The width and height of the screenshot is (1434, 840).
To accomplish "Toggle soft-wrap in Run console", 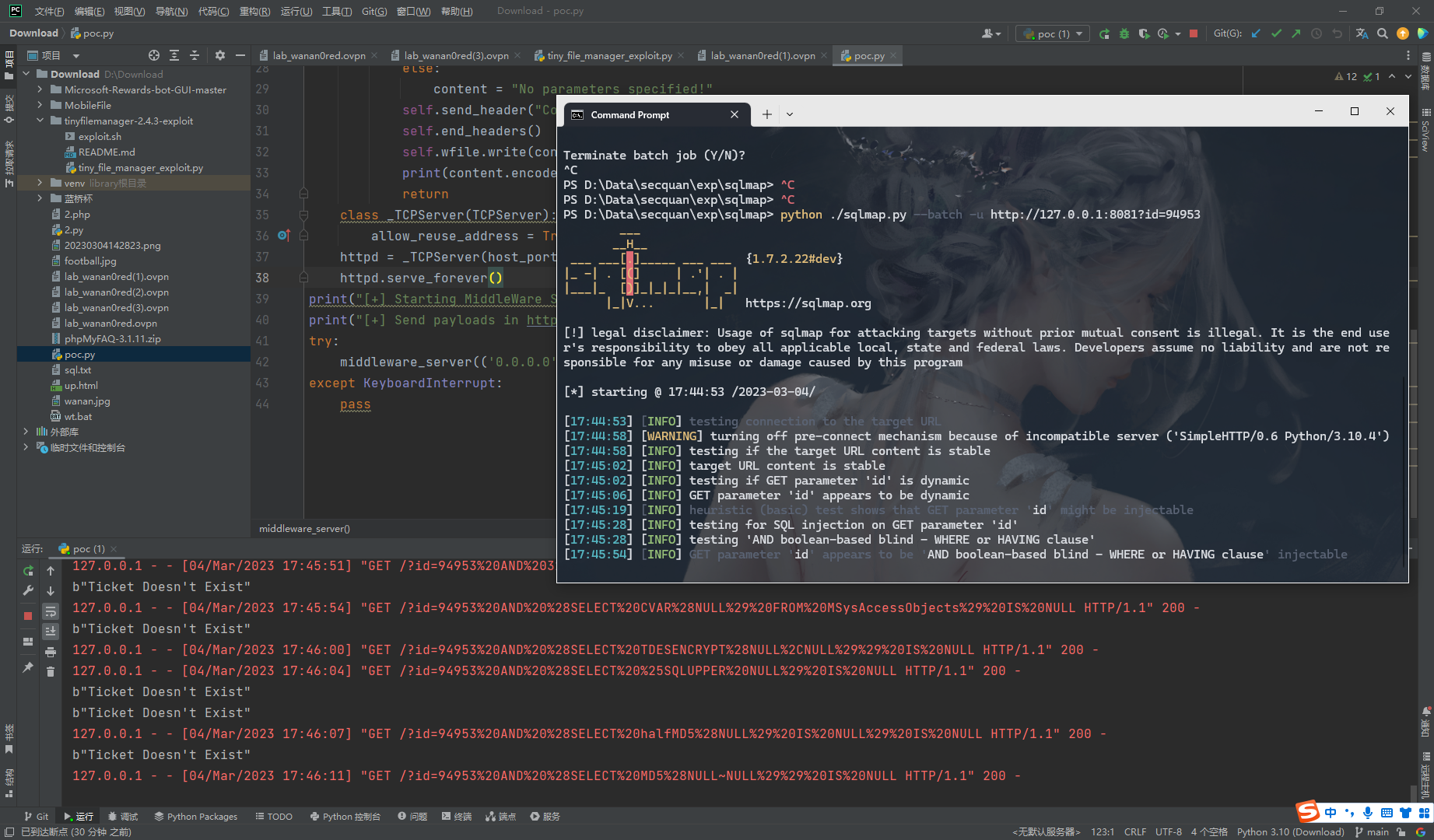I will coord(51,611).
